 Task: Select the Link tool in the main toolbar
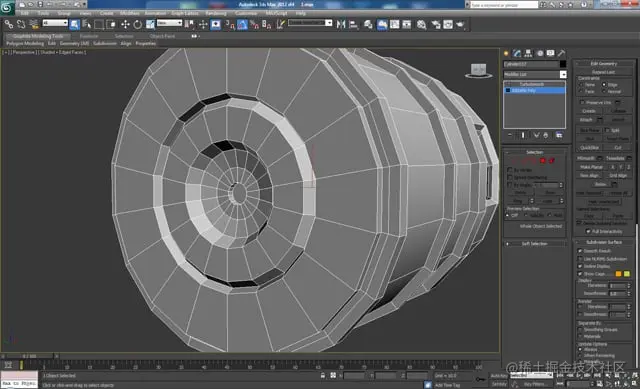click(x=9, y=24)
